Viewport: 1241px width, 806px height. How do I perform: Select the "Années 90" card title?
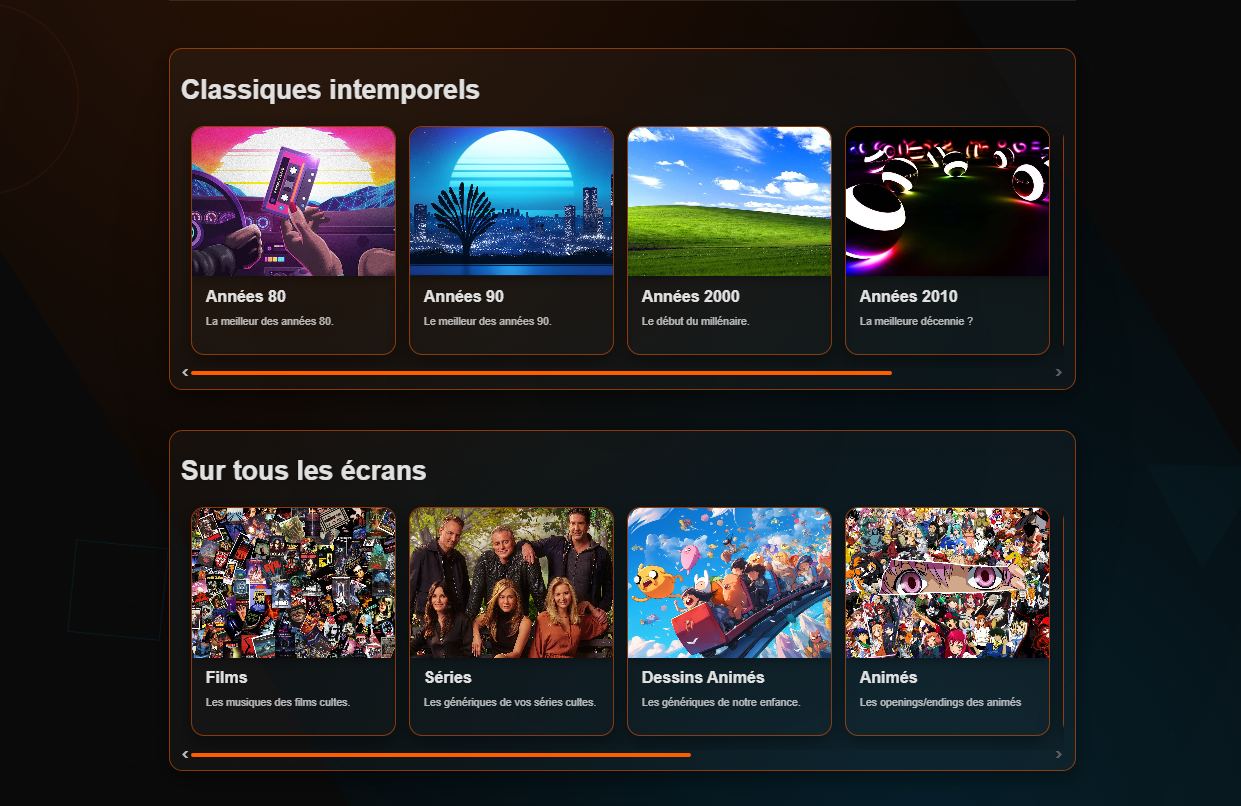click(x=464, y=297)
